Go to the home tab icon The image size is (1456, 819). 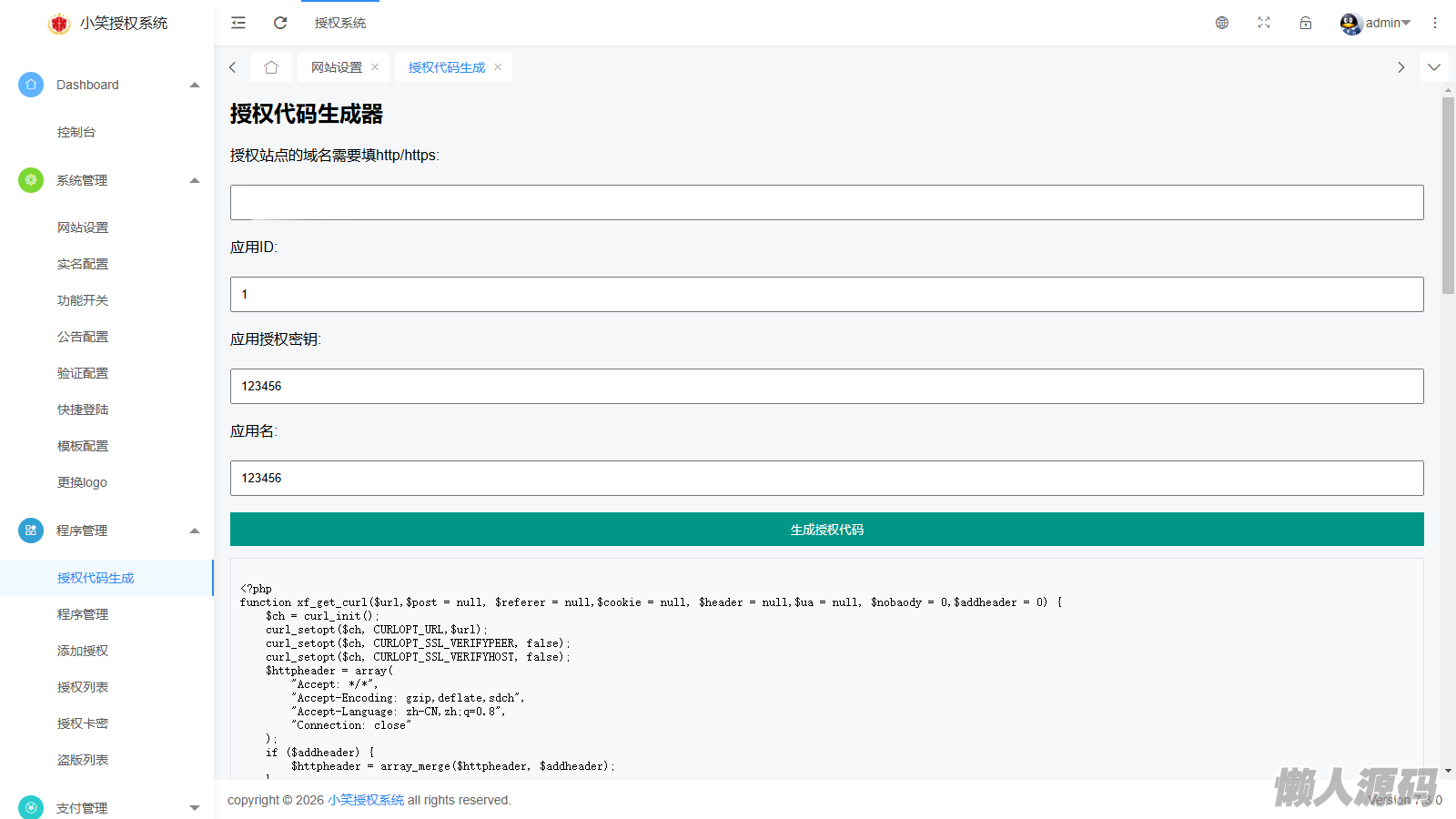tap(271, 67)
